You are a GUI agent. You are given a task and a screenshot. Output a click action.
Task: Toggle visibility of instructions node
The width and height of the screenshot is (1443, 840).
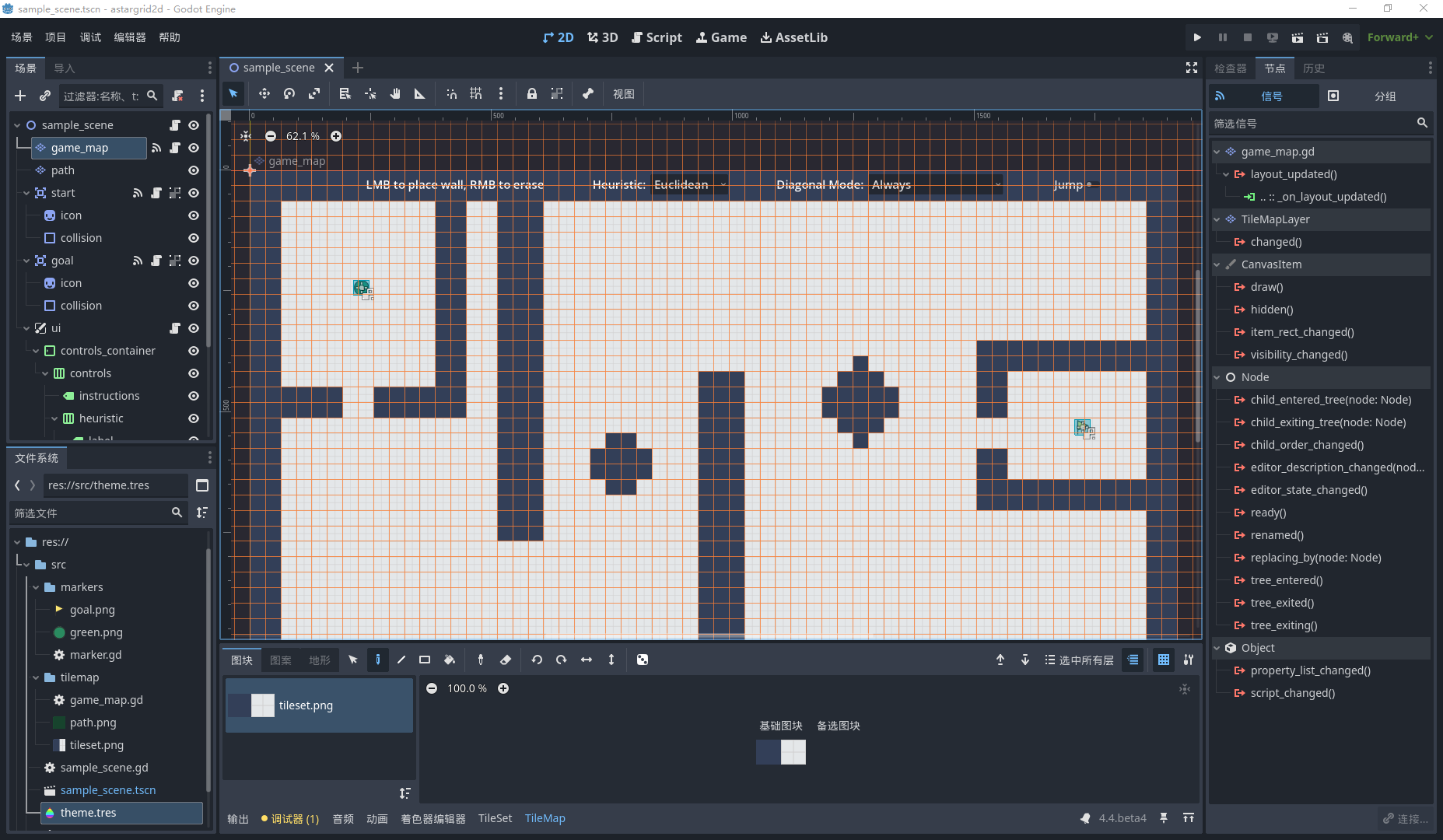(x=194, y=396)
